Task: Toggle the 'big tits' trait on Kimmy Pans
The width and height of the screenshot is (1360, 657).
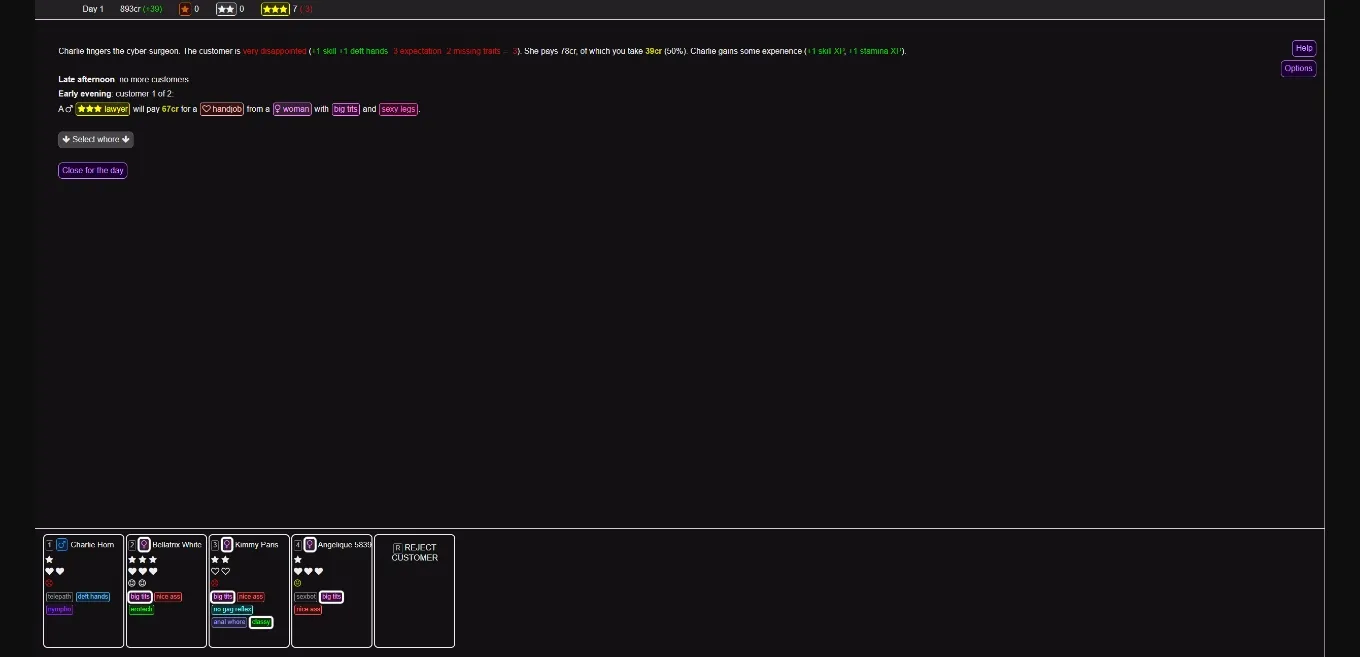Action: [x=222, y=597]
